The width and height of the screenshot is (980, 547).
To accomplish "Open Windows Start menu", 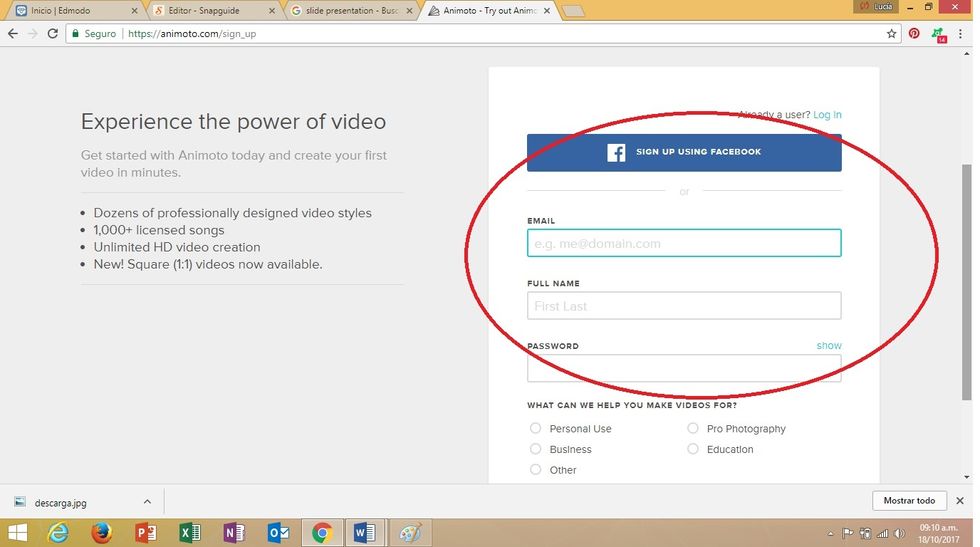I will [x=18, y=533].
